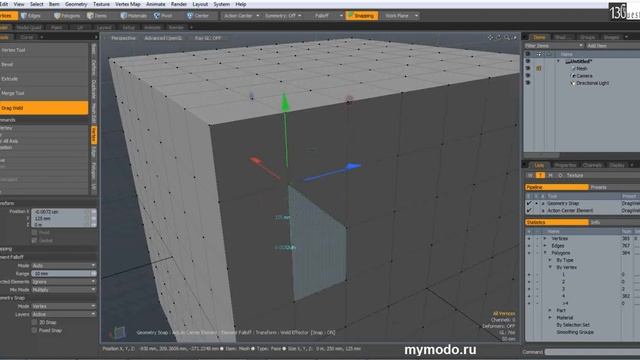Viewport: 640px width, 360px height.
Task: Enable the 2D Snap checkbox
Action: click(34, 322)
